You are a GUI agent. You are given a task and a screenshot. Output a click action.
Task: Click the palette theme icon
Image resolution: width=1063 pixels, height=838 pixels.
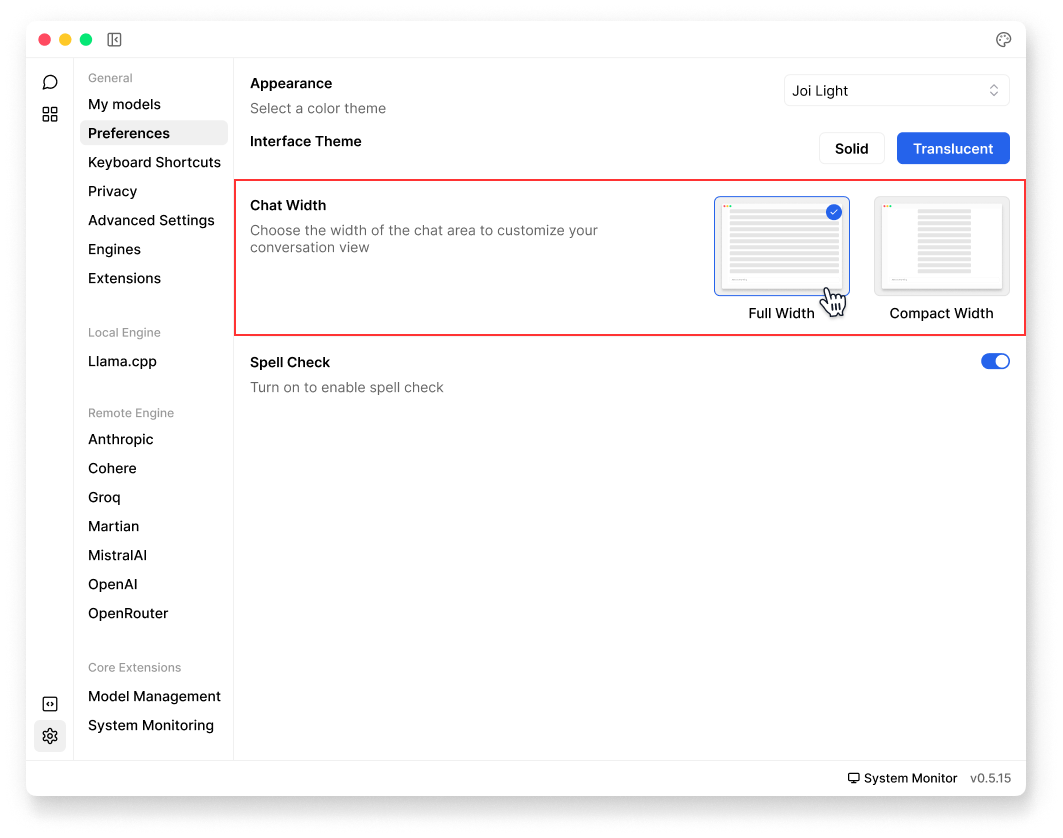coord(1003,40)
